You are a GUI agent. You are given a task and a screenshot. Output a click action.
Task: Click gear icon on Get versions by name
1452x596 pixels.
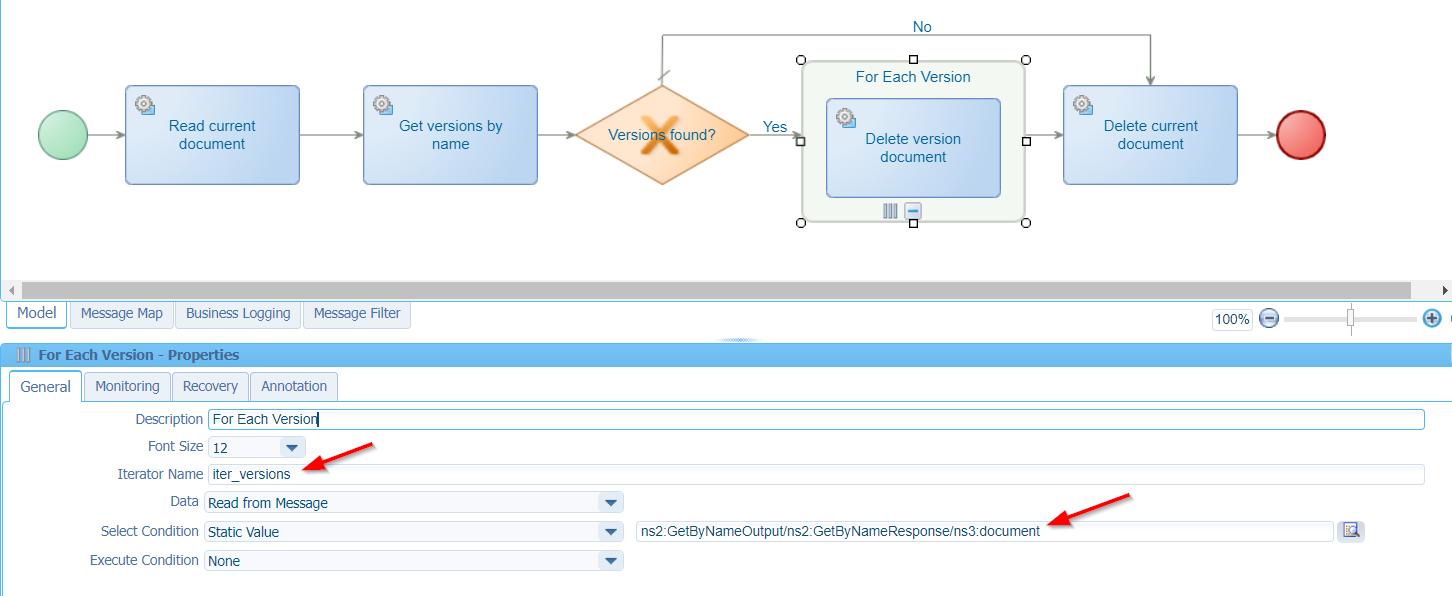click(383, 105)
